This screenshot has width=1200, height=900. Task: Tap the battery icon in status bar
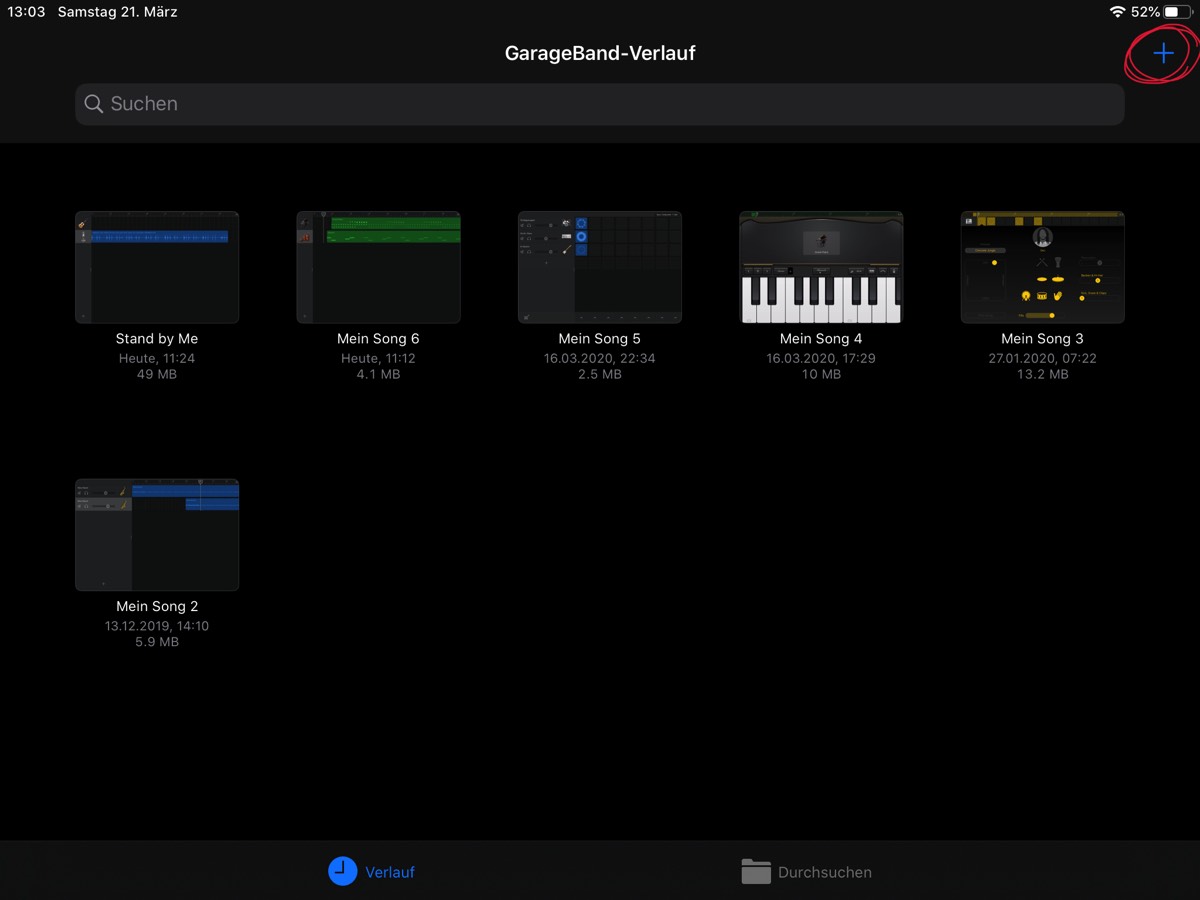click(x=1177, y=12)
